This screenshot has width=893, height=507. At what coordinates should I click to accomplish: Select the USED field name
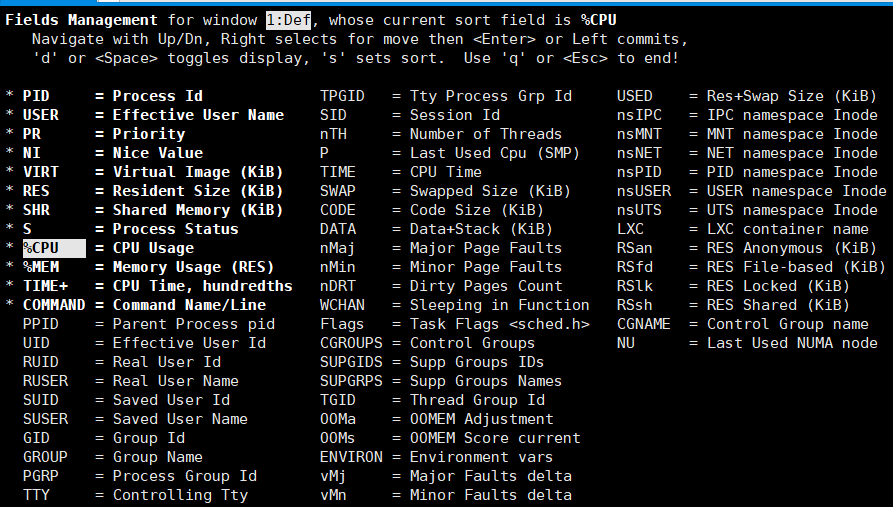coord(634,96)
